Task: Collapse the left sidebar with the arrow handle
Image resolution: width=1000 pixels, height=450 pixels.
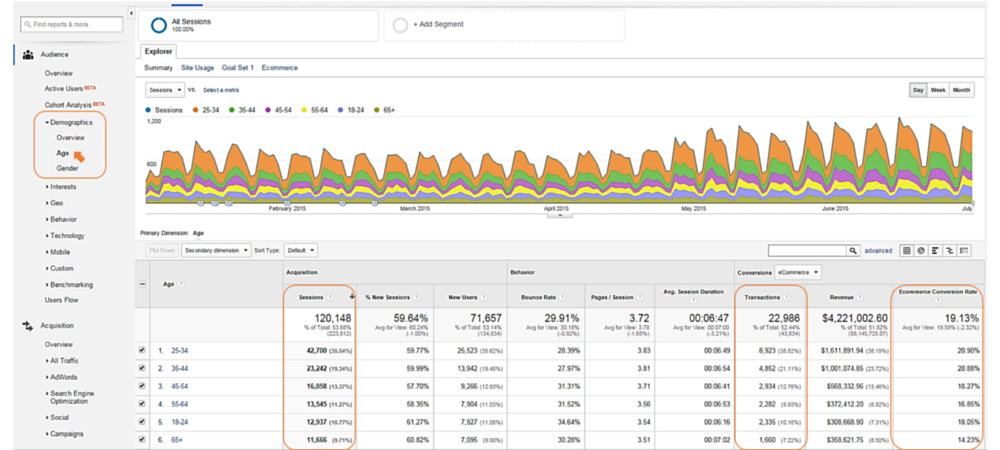Action: (131, 12)
